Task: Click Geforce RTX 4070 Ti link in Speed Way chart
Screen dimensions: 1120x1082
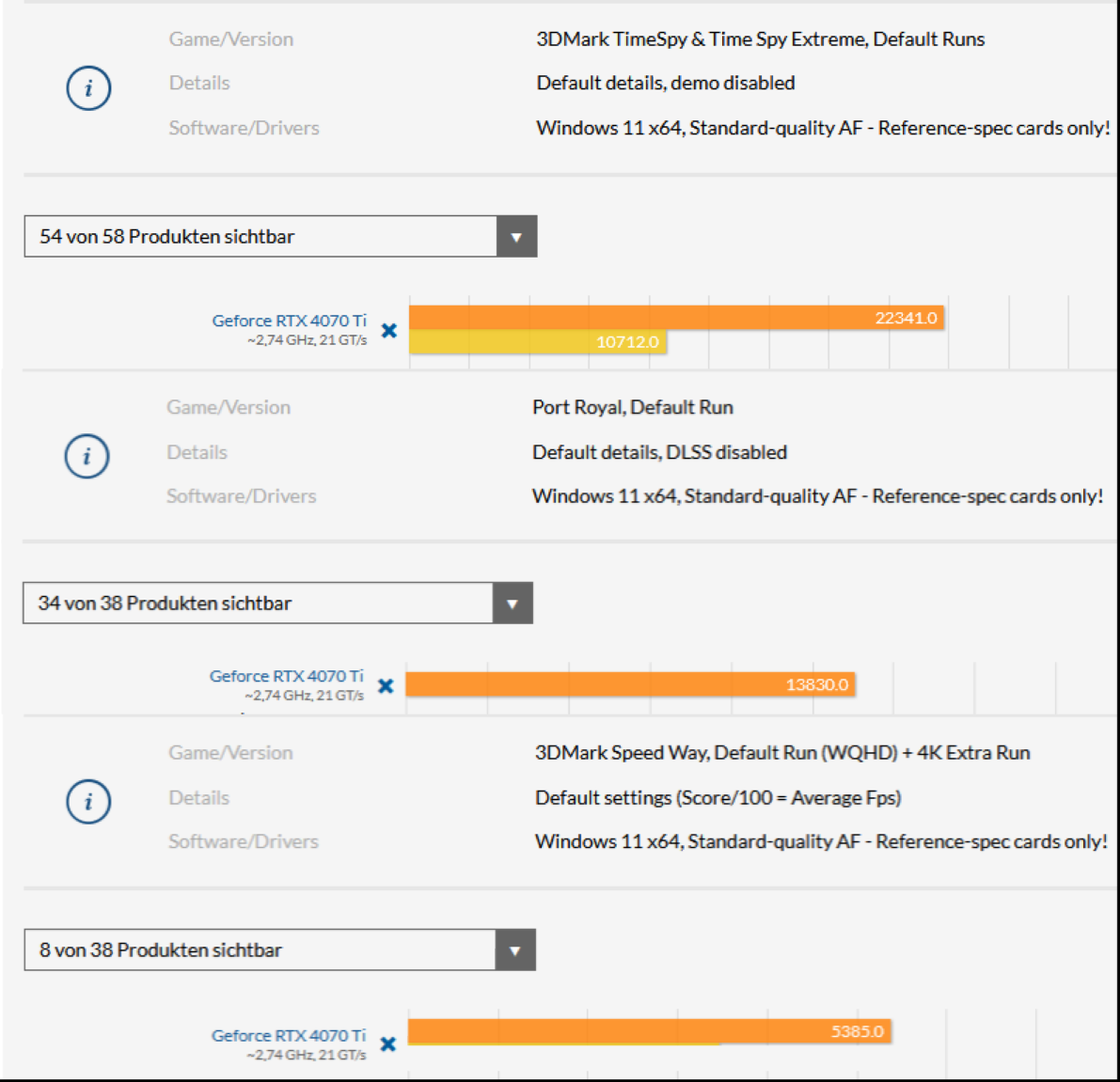Action: (289, 1035)
